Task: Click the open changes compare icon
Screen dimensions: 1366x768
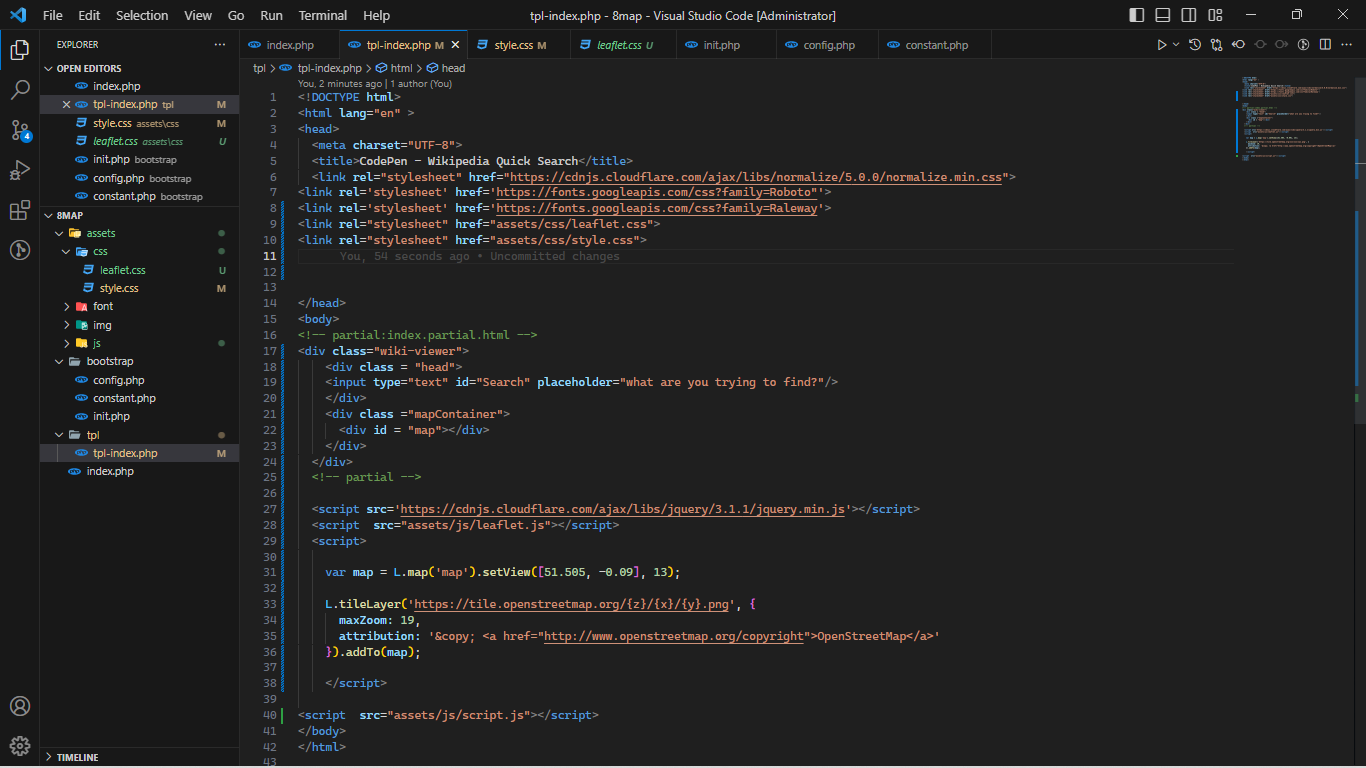Action: (x=1216, y=45)
